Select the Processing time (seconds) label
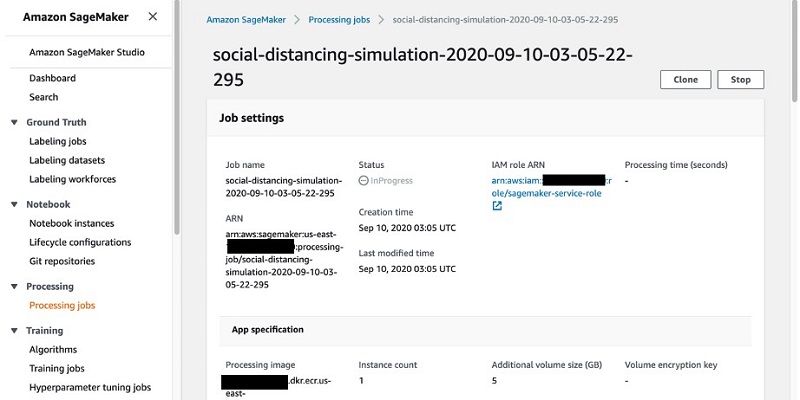Screen dimensions: 800x400 pyautogui.click(x=676, y=165)
